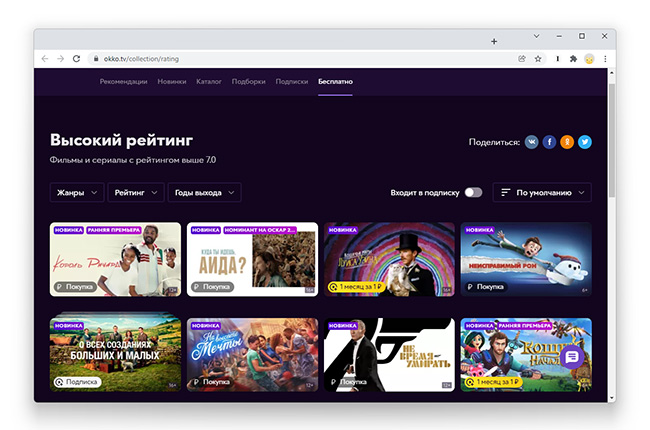Viewport: 650px width, 430px height.
Task: Open the tab search chevron
Action: coord(536,36)
